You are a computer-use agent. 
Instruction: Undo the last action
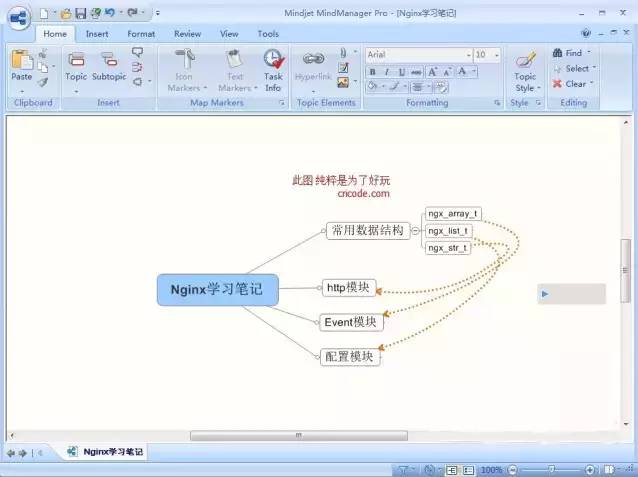coord(109,13)
